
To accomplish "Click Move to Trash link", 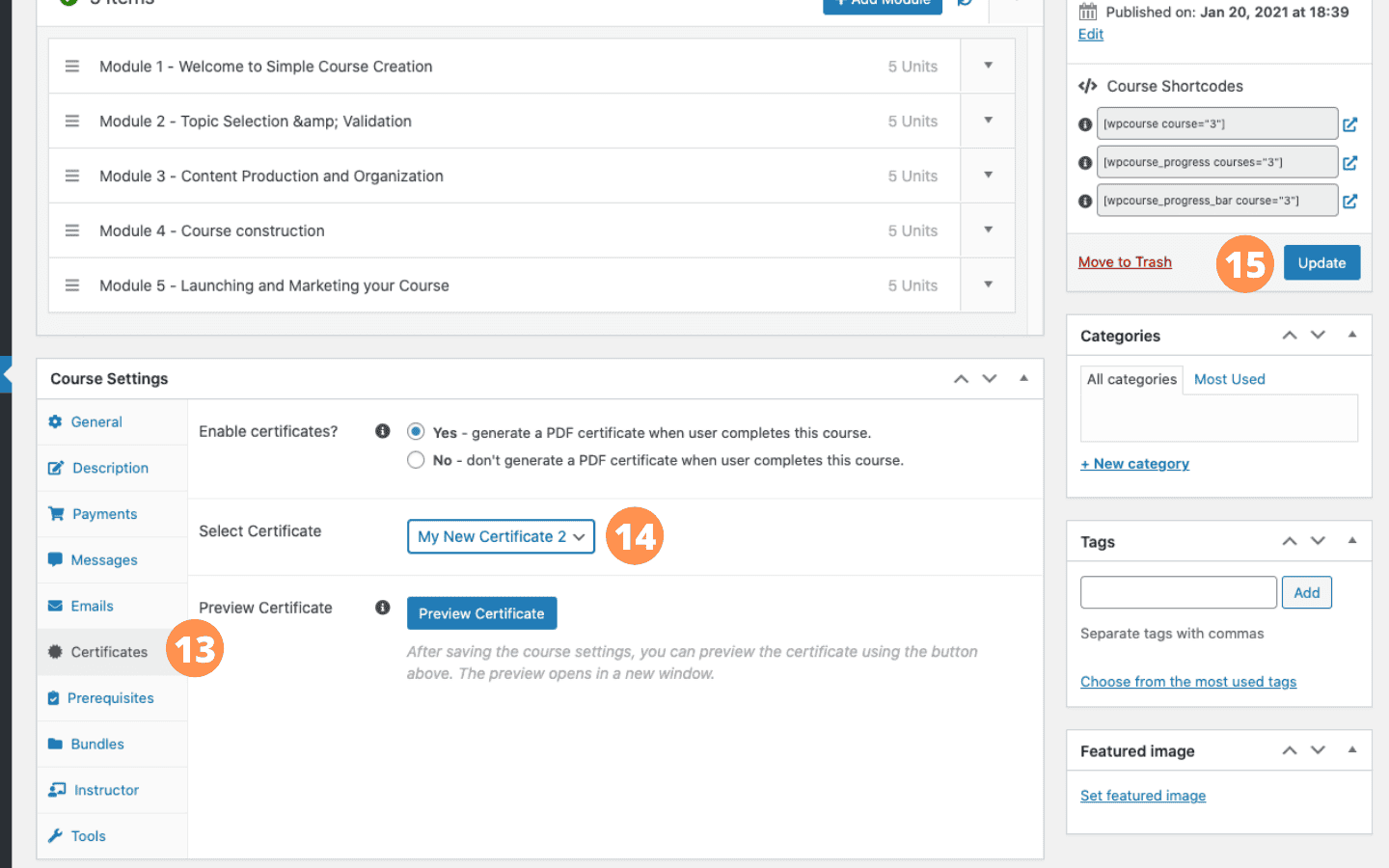I will 1125,262.
